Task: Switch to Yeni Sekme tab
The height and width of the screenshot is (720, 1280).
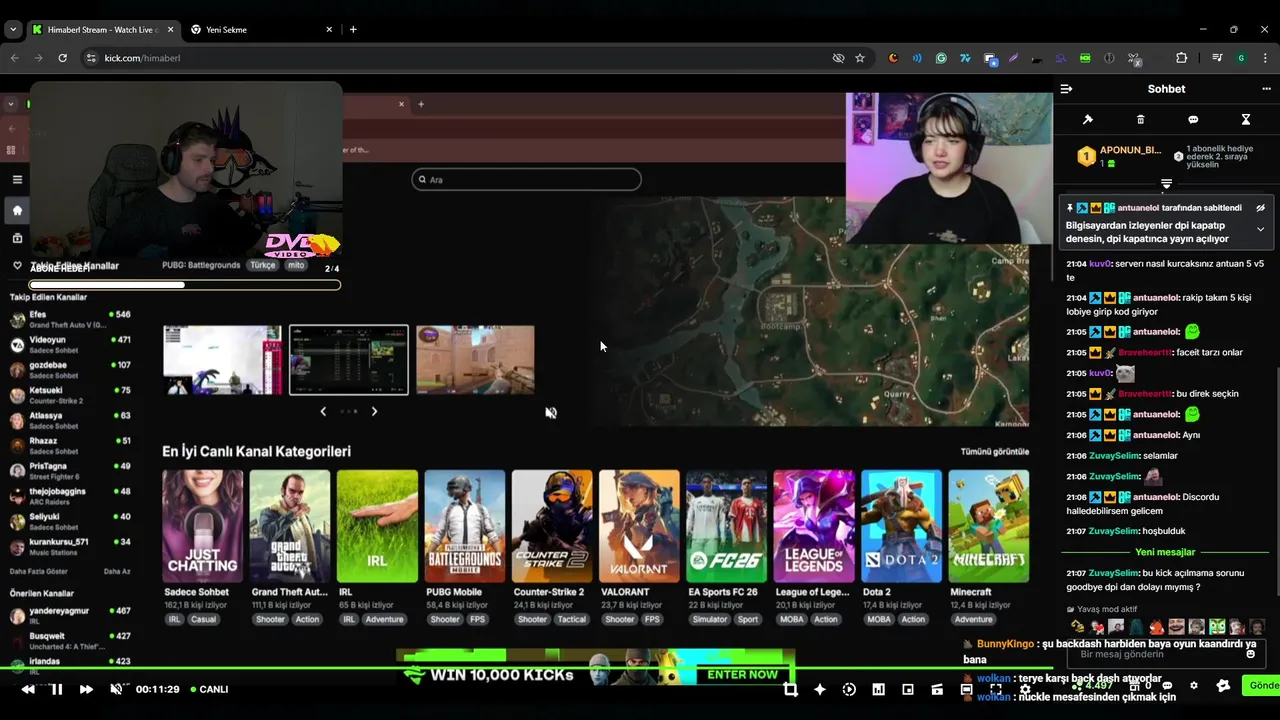Action: tap(260, 29)
